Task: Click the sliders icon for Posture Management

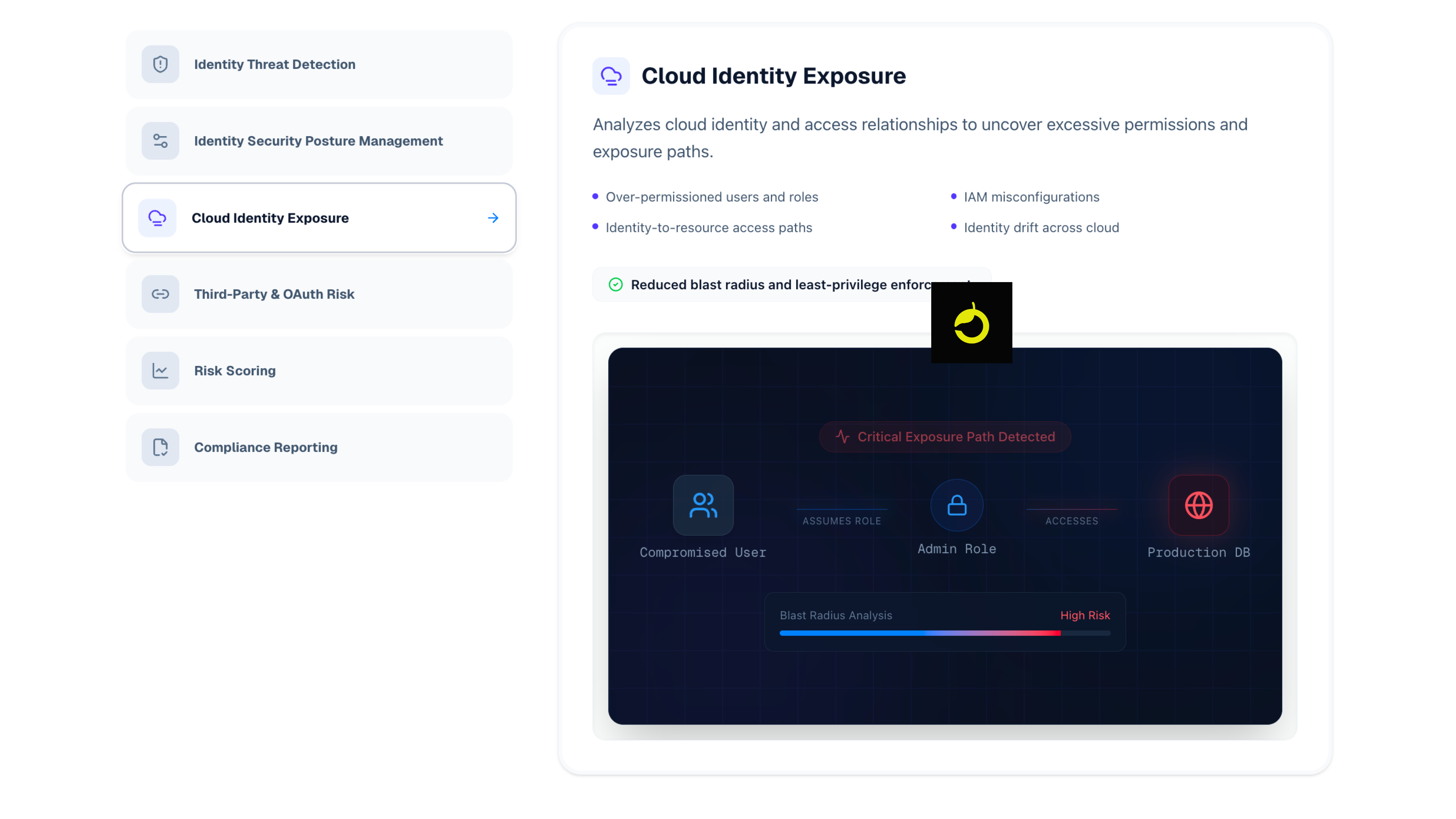Action: tap(160, 141)
